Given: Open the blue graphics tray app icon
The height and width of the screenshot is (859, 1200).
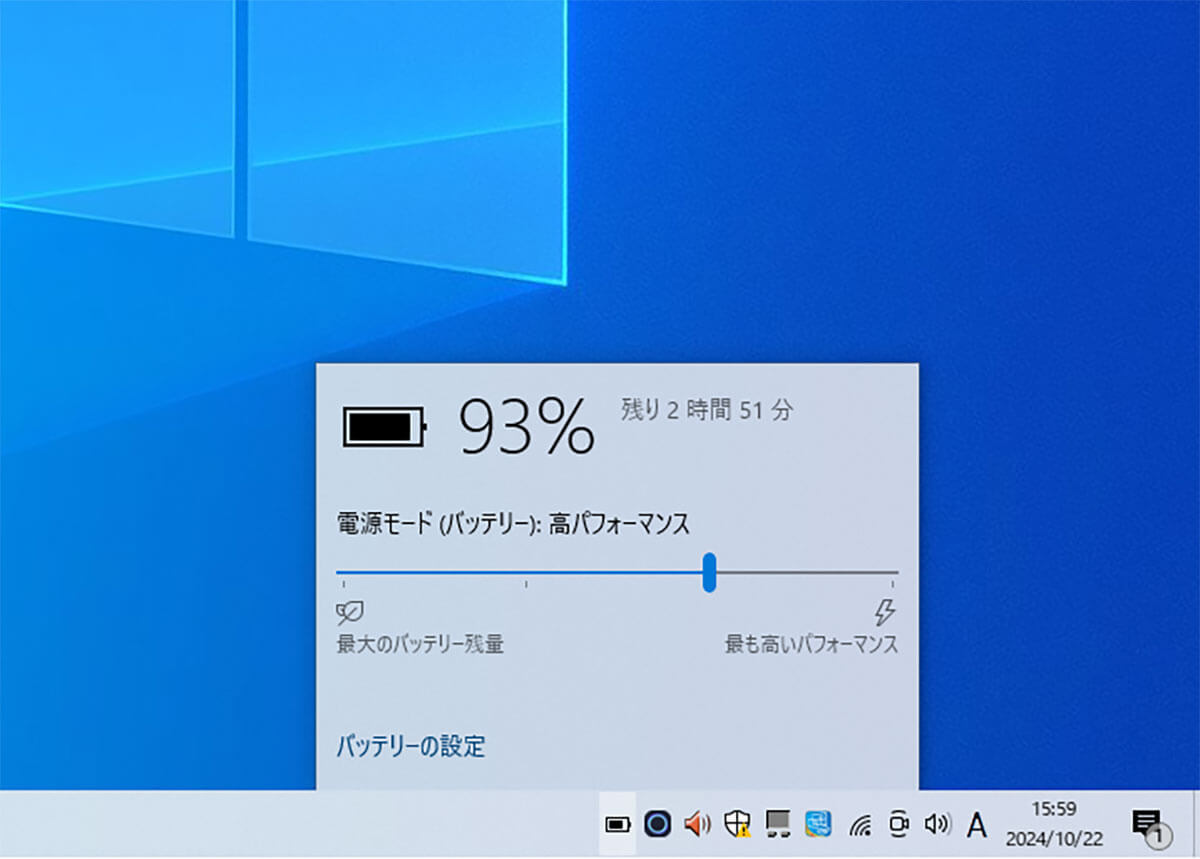Looking at the screenshot, I should coord(818,824).
